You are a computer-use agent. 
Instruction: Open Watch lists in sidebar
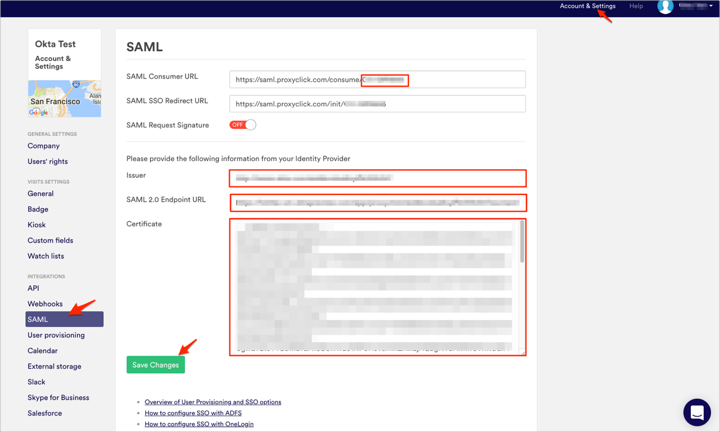[46, 256]
